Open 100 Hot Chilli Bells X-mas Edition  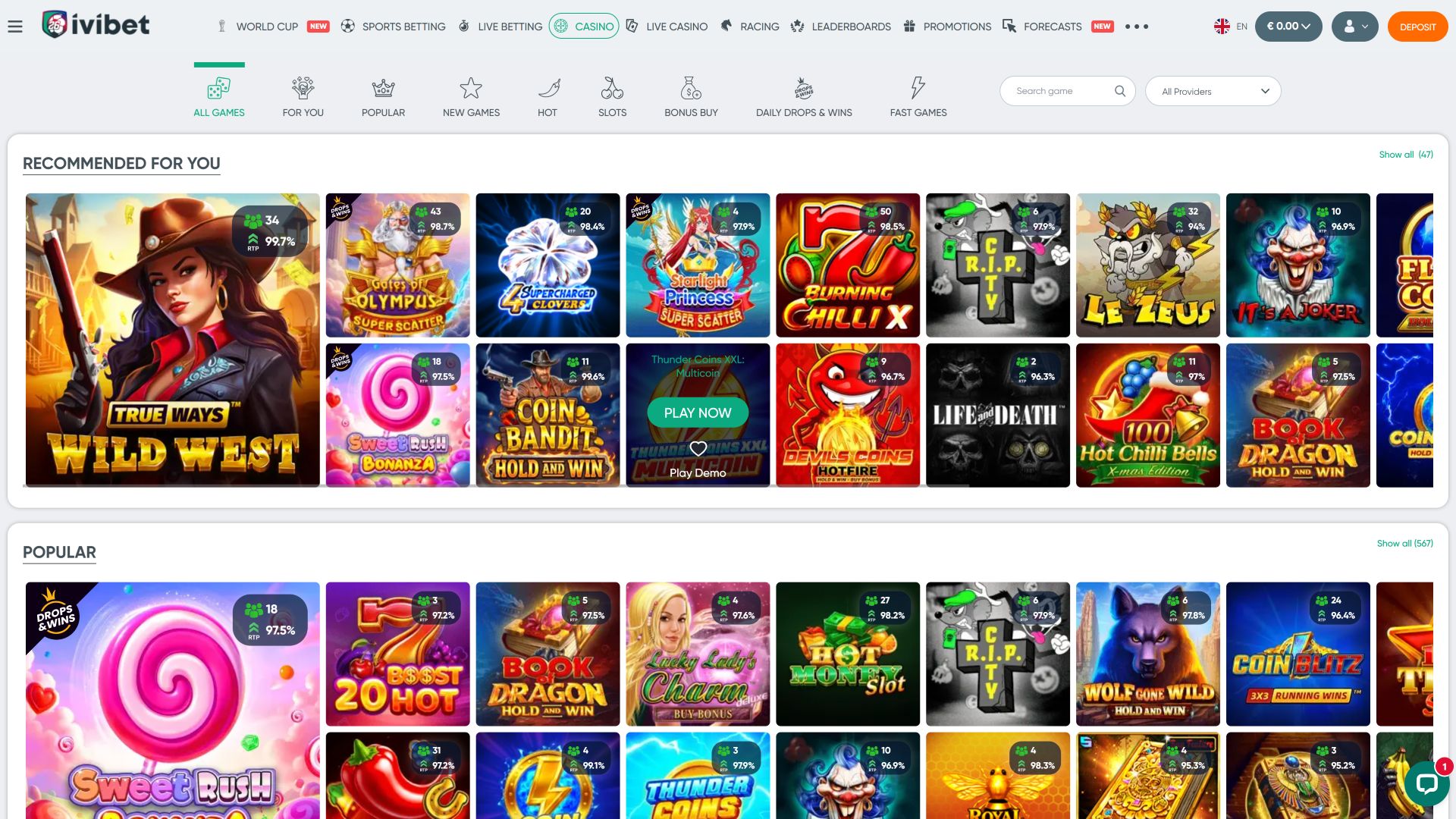[1148, 416]
